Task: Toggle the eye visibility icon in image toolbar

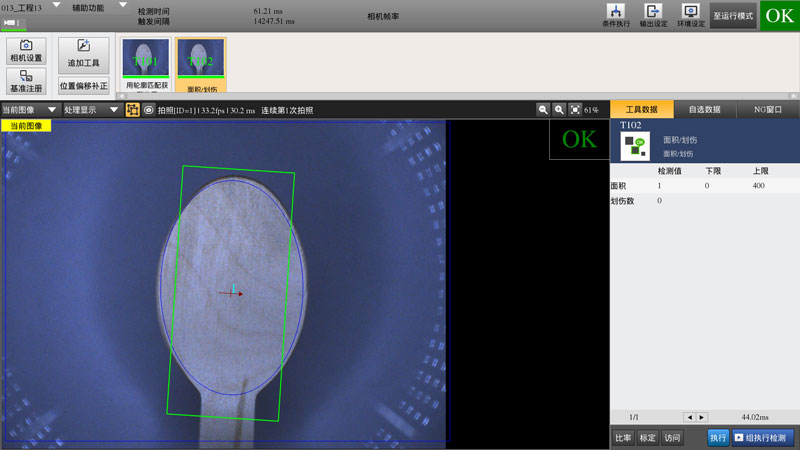Action: (148, 110)
